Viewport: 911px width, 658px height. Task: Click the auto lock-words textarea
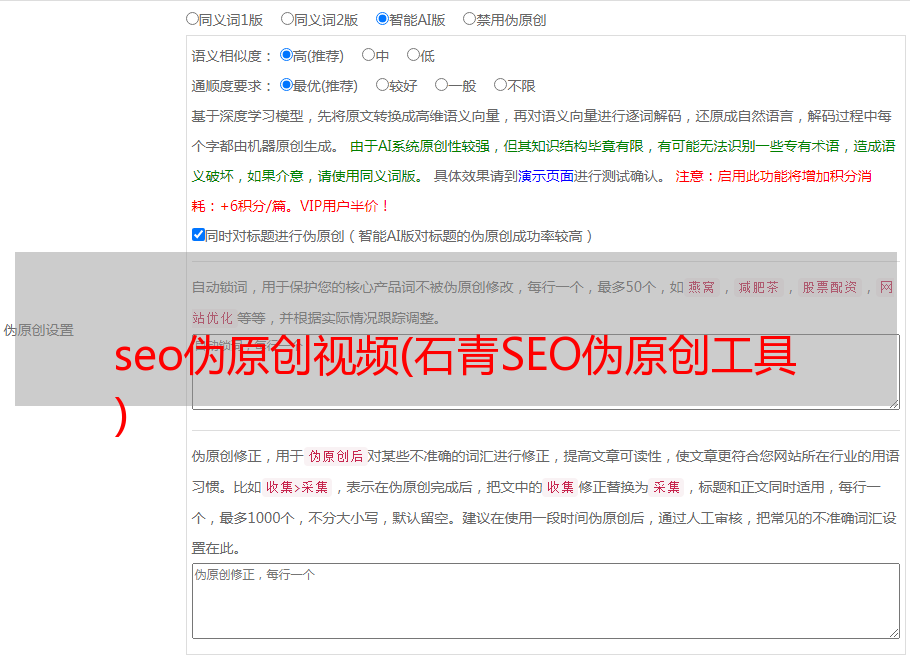(546, 372)
